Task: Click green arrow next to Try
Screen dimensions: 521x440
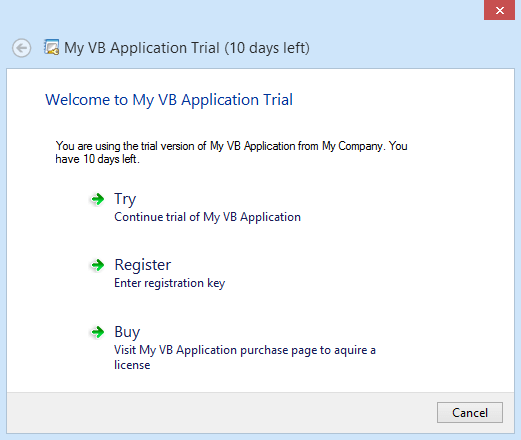Action: pos(98,199)
